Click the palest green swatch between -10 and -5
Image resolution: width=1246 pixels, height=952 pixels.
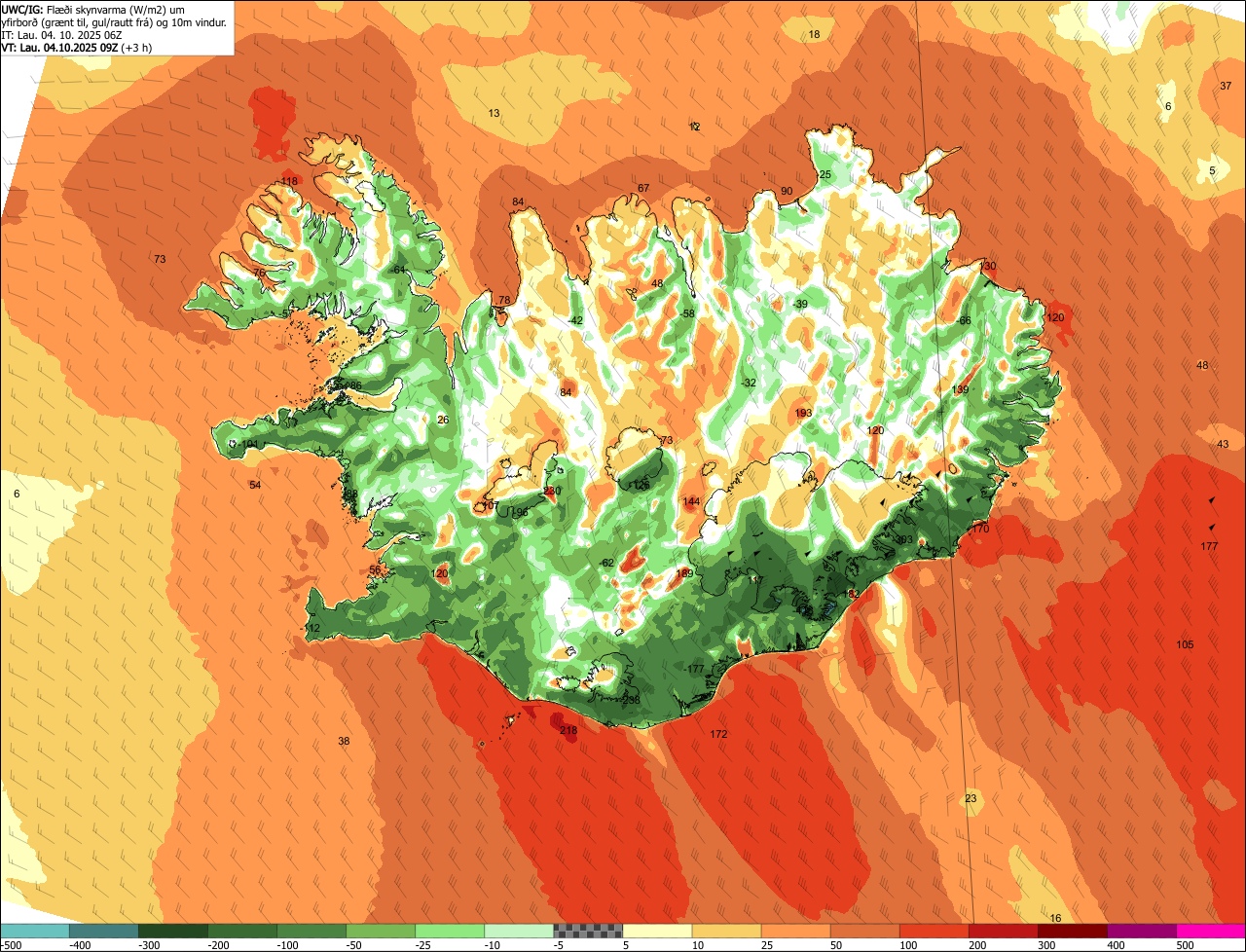click(519, 931)
